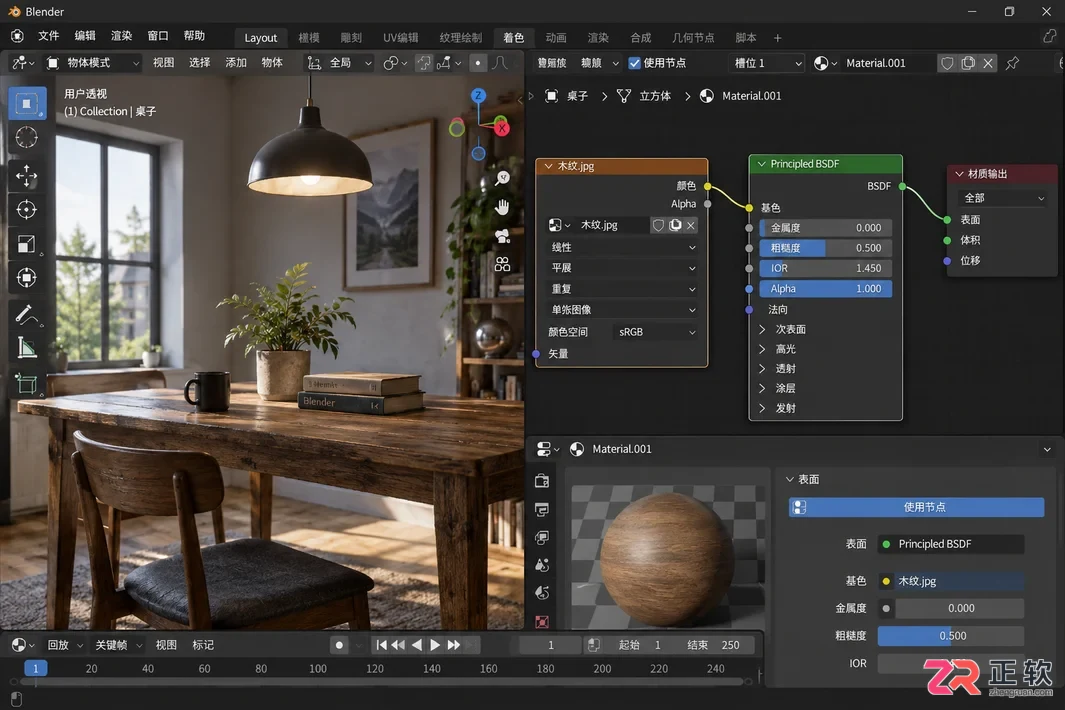
Task: Open the 渲染 menu
Action: 122,36
